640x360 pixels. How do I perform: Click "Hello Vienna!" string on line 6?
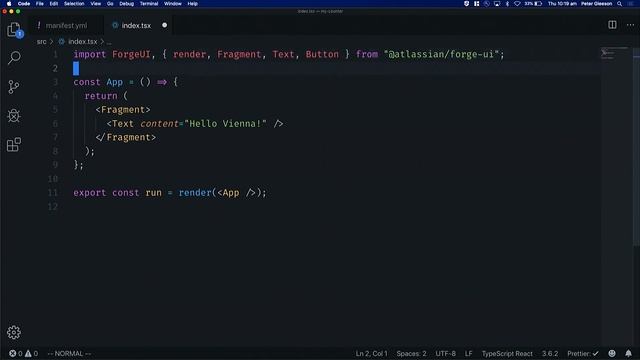tap(225, 124)
